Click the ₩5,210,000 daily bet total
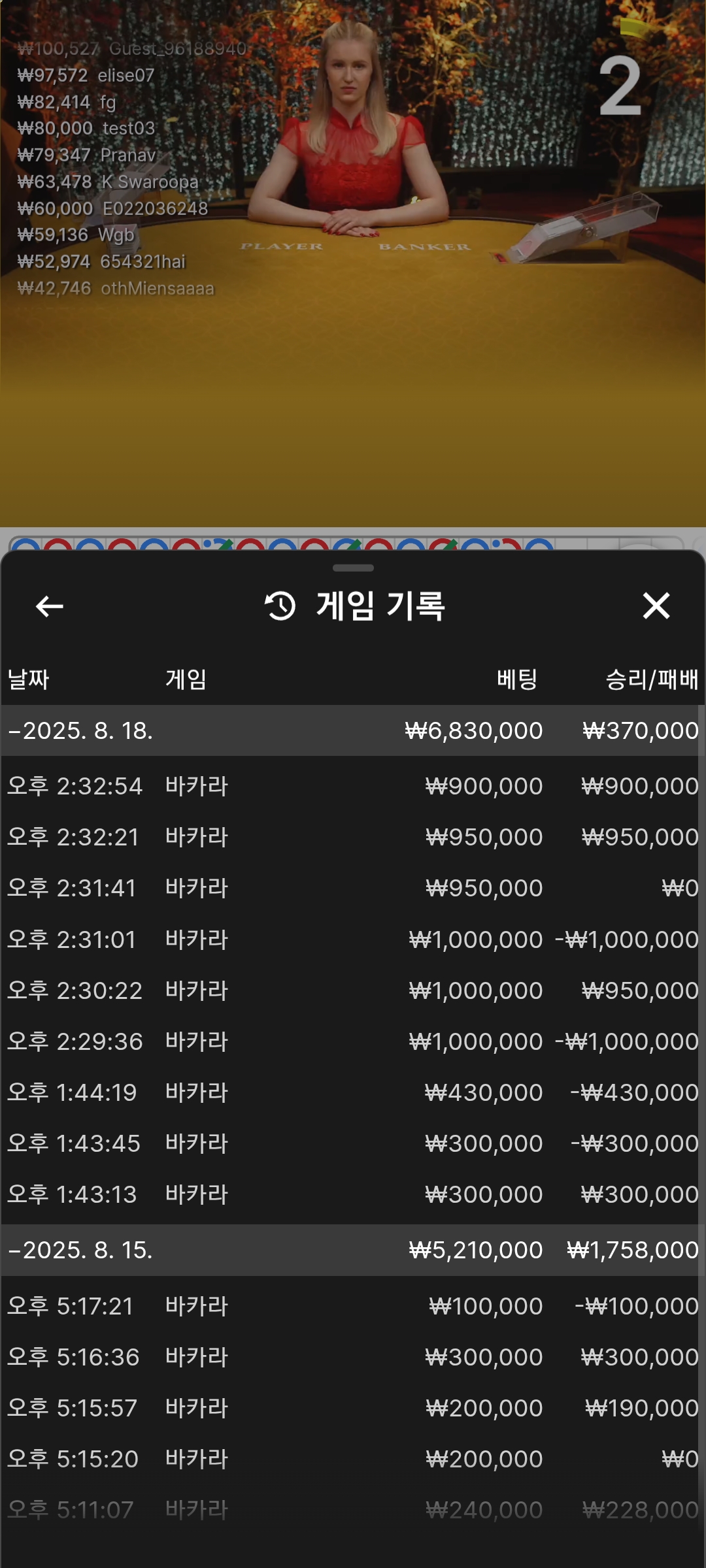Screen dimensions: 706x1568 pos(476,1250)
